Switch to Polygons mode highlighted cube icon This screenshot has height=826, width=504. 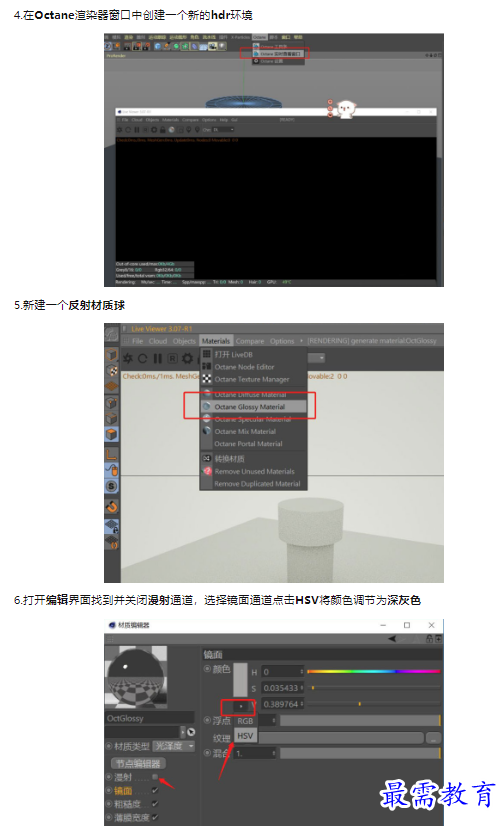pyautogui.click(x=112, y=435)
